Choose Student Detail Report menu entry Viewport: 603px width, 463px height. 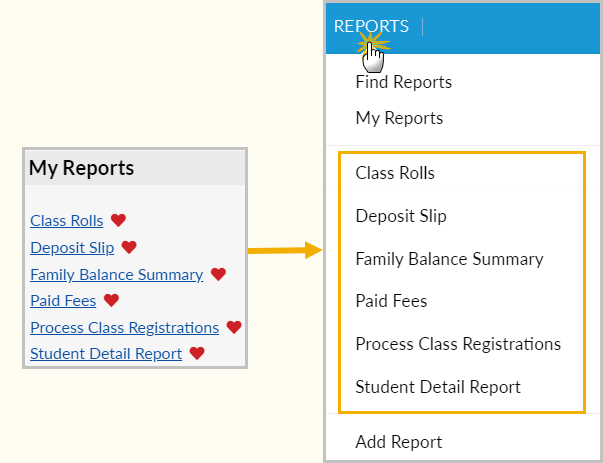click(438, 387)
